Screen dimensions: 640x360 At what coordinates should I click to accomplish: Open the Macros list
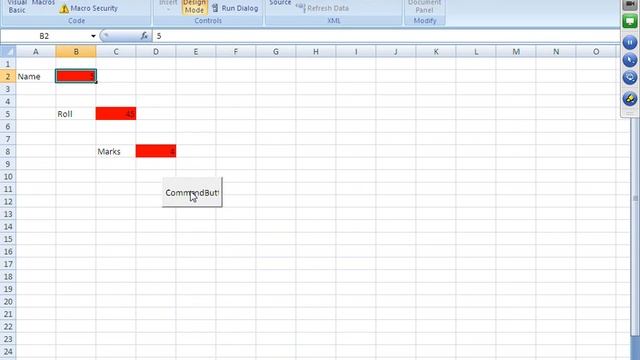coord(43,3)
